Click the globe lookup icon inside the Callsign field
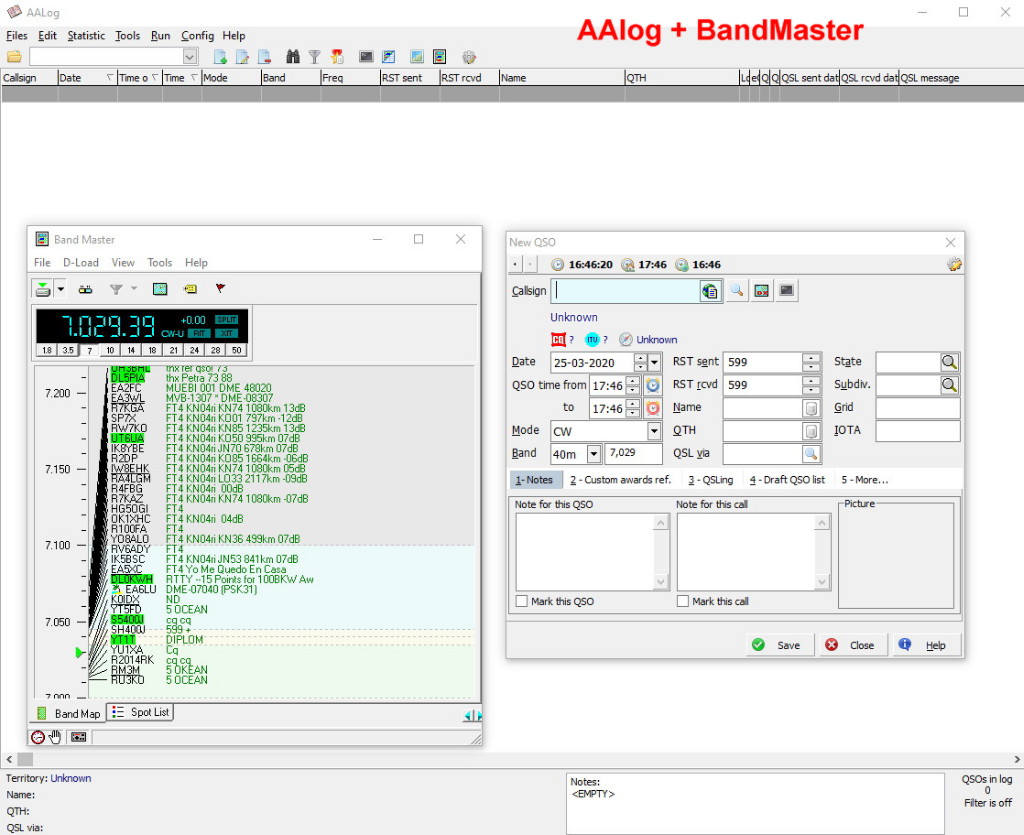 pyautogui.click(x=710, y=291)
